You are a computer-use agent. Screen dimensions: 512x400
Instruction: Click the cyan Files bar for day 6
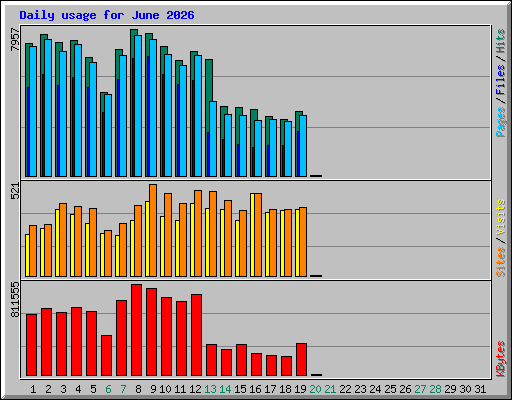(x=108, y=135)
